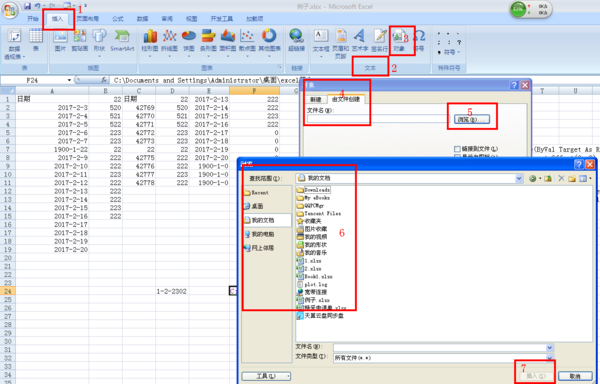600x384 pixels.
Task: Switch to the Home (开始) ribbon tab
Action: click(x=33, y=19)
